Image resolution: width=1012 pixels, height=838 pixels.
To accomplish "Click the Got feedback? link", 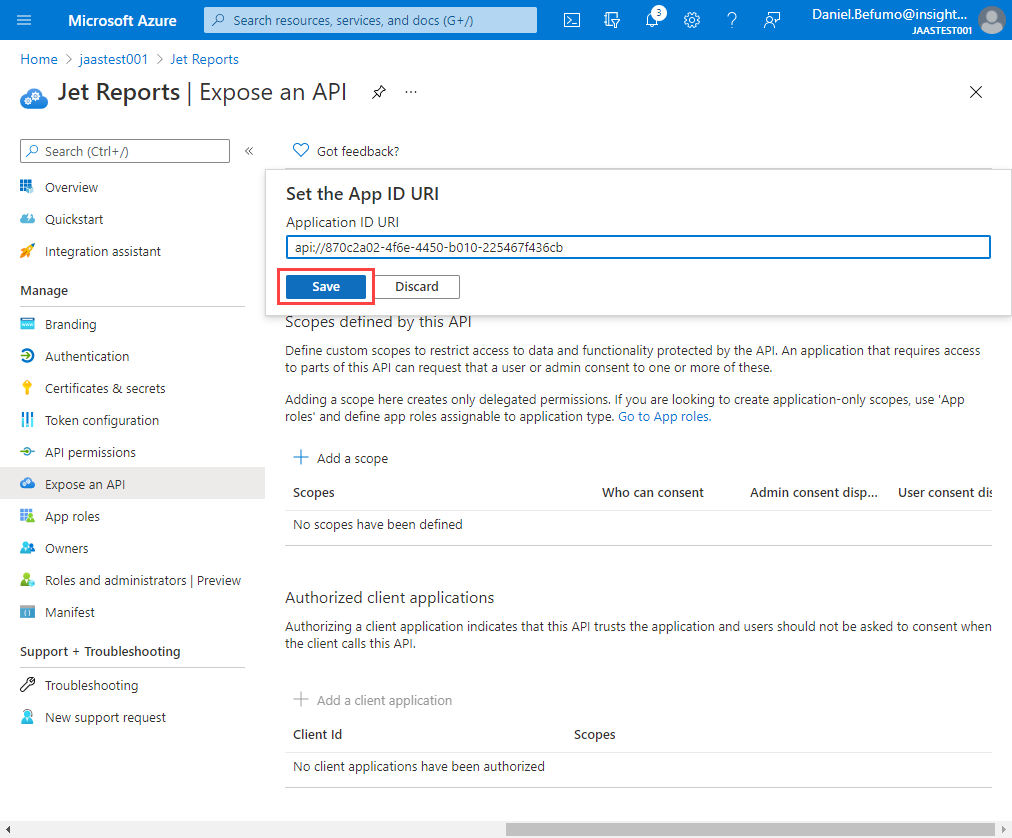I will 346,151.
